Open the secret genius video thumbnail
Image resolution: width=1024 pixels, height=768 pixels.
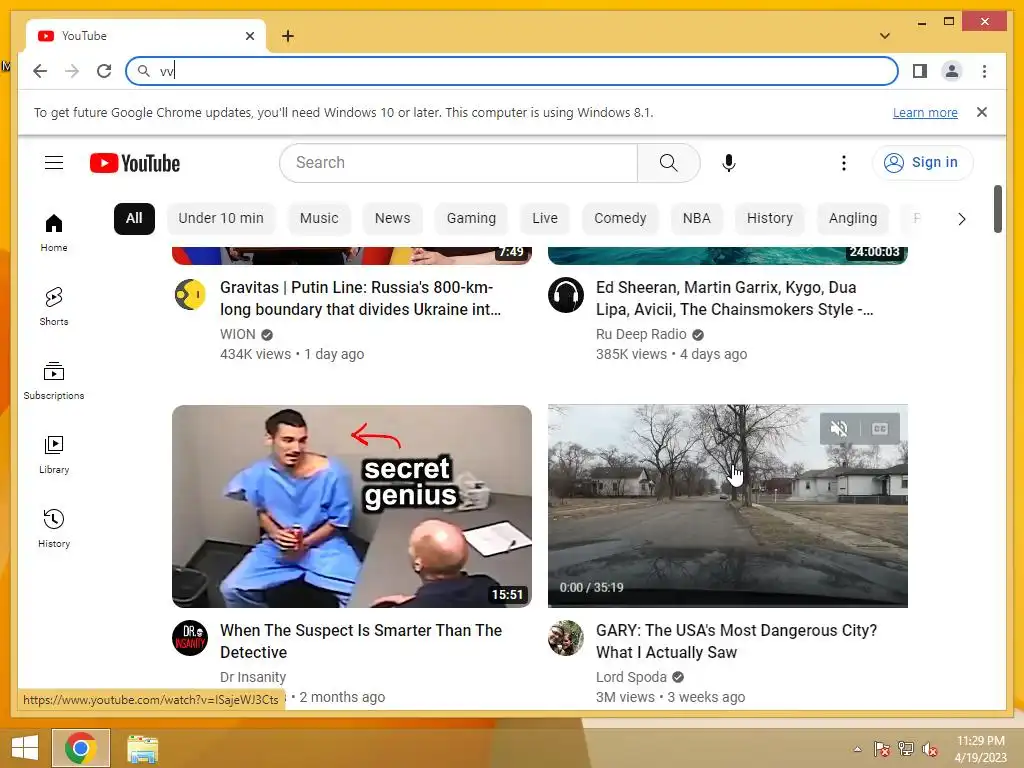351,506
